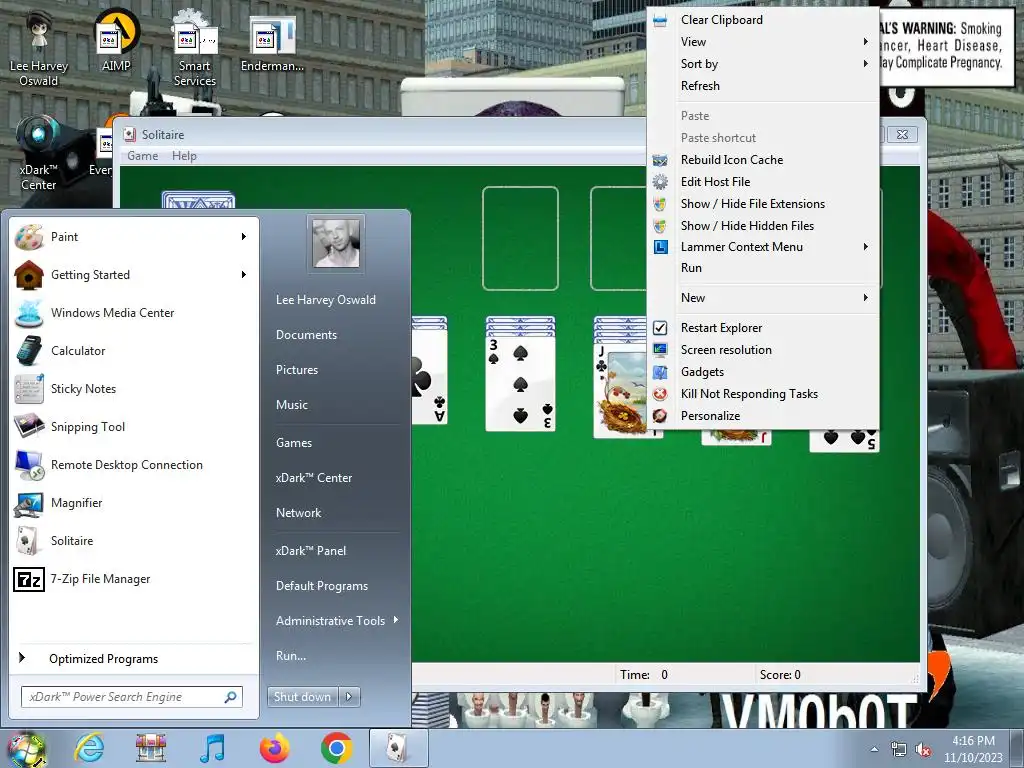This screenshot has width=1024, height=768.
Task: Select Run in the context menu
Action: (x=764, y=268)
